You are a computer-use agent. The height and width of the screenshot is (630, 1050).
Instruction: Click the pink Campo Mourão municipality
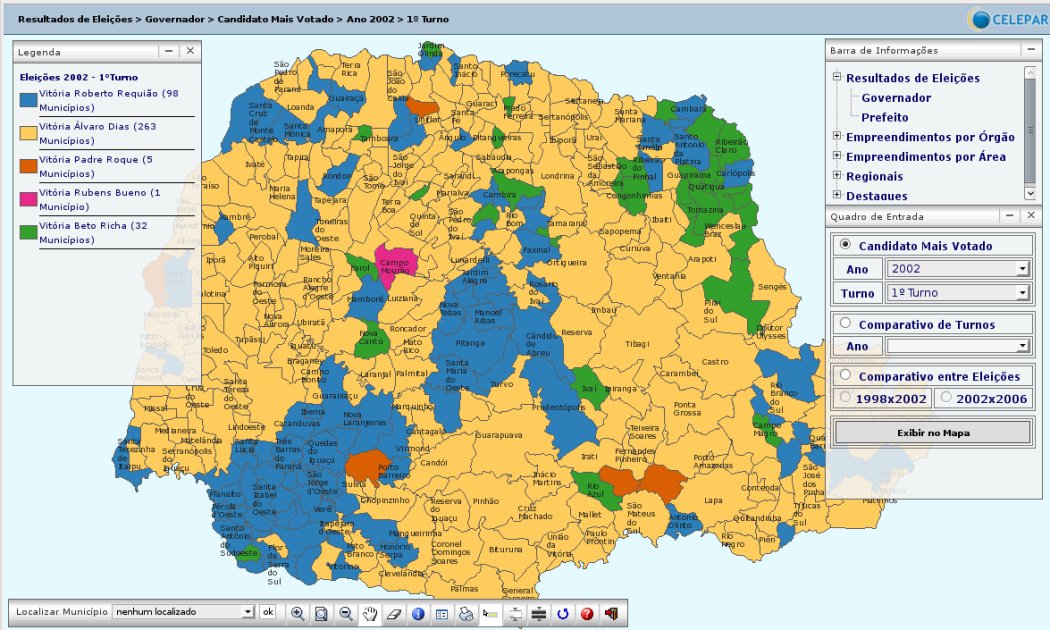[x=398, y=263]
